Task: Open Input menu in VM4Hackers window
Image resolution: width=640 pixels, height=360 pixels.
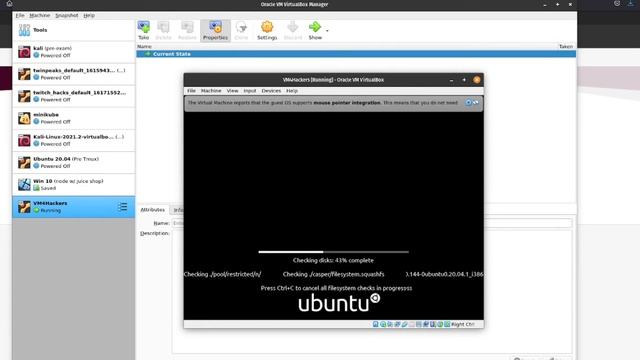Action: 250,91
